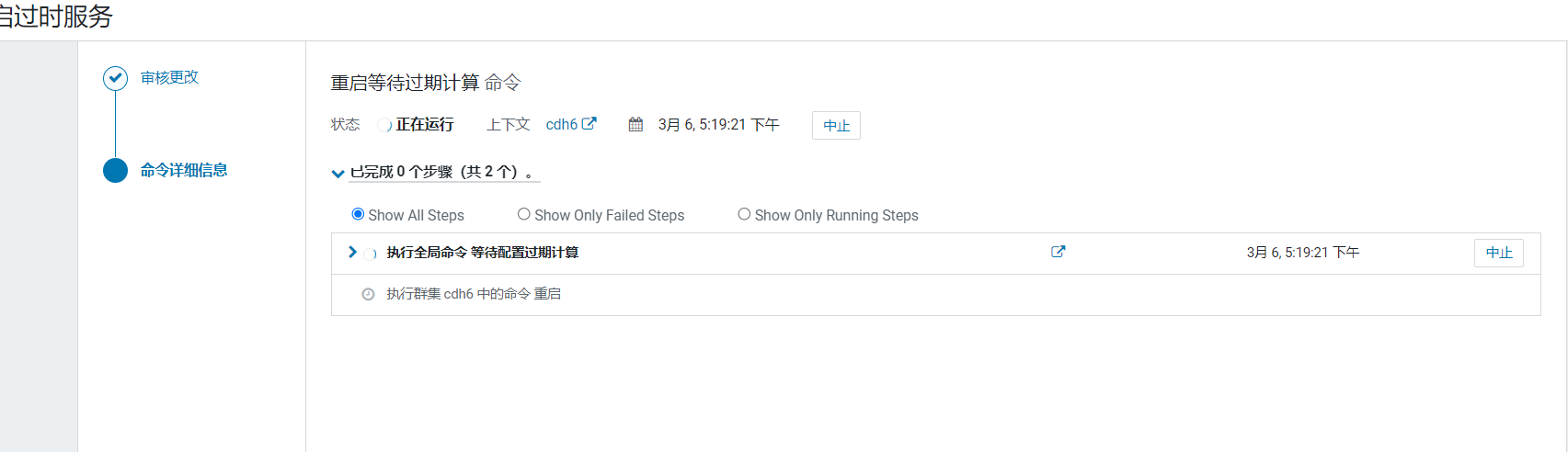Expand the 执行全局命令 step row arrow
The image size is (1568, 452).
point(352,252)
